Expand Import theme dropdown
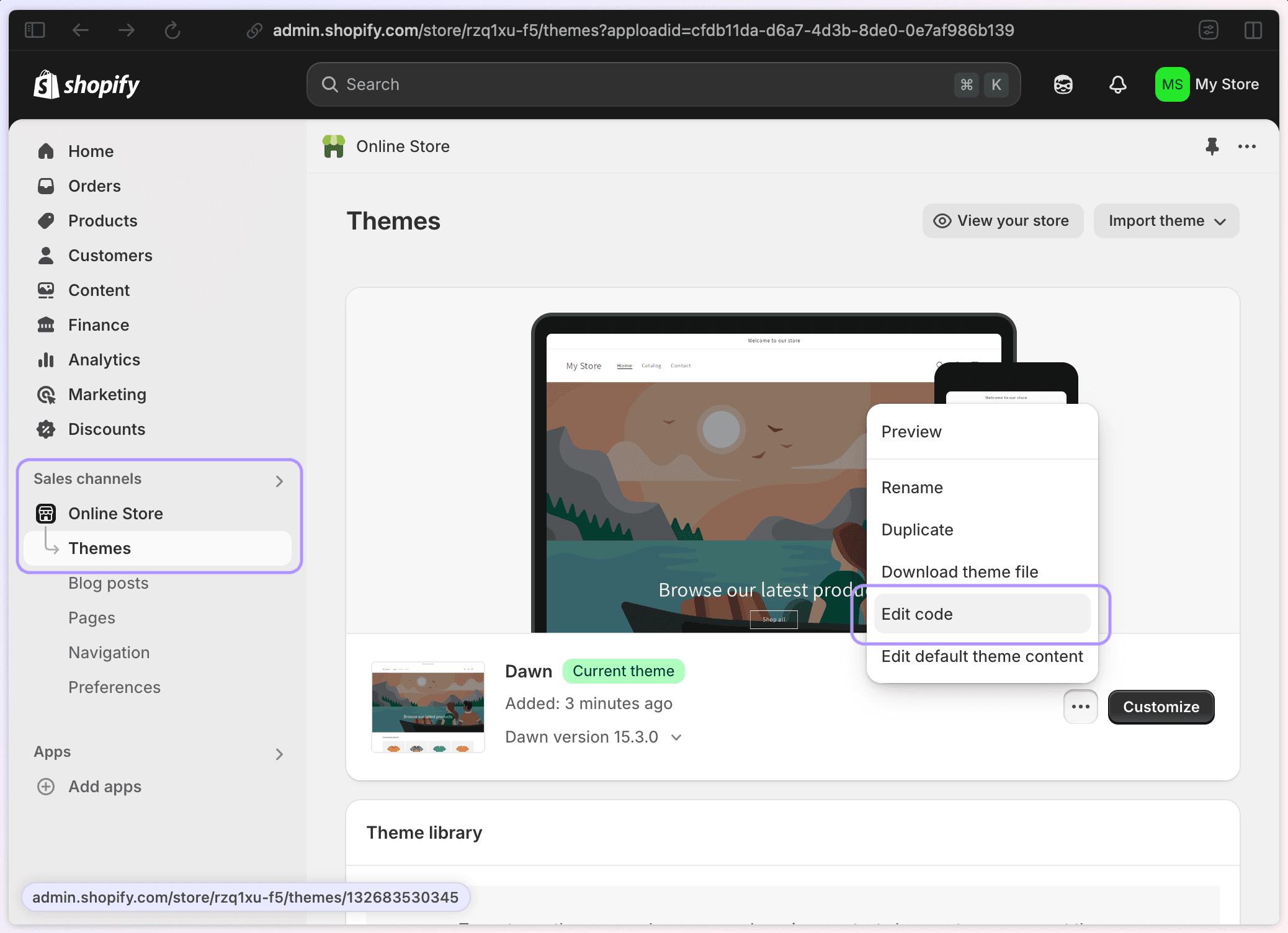This screenshot has width=1288, height=933. (x=1166, y=221)
